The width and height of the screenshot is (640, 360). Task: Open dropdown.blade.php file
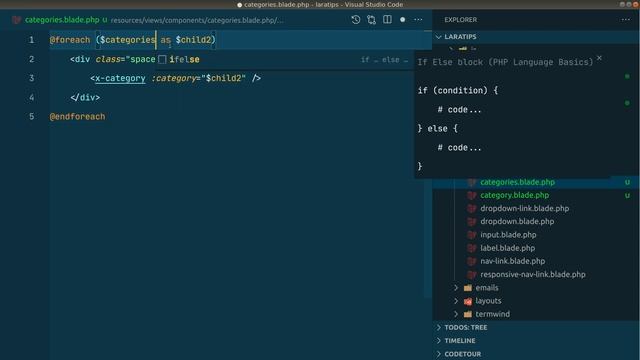coord(517,221)
